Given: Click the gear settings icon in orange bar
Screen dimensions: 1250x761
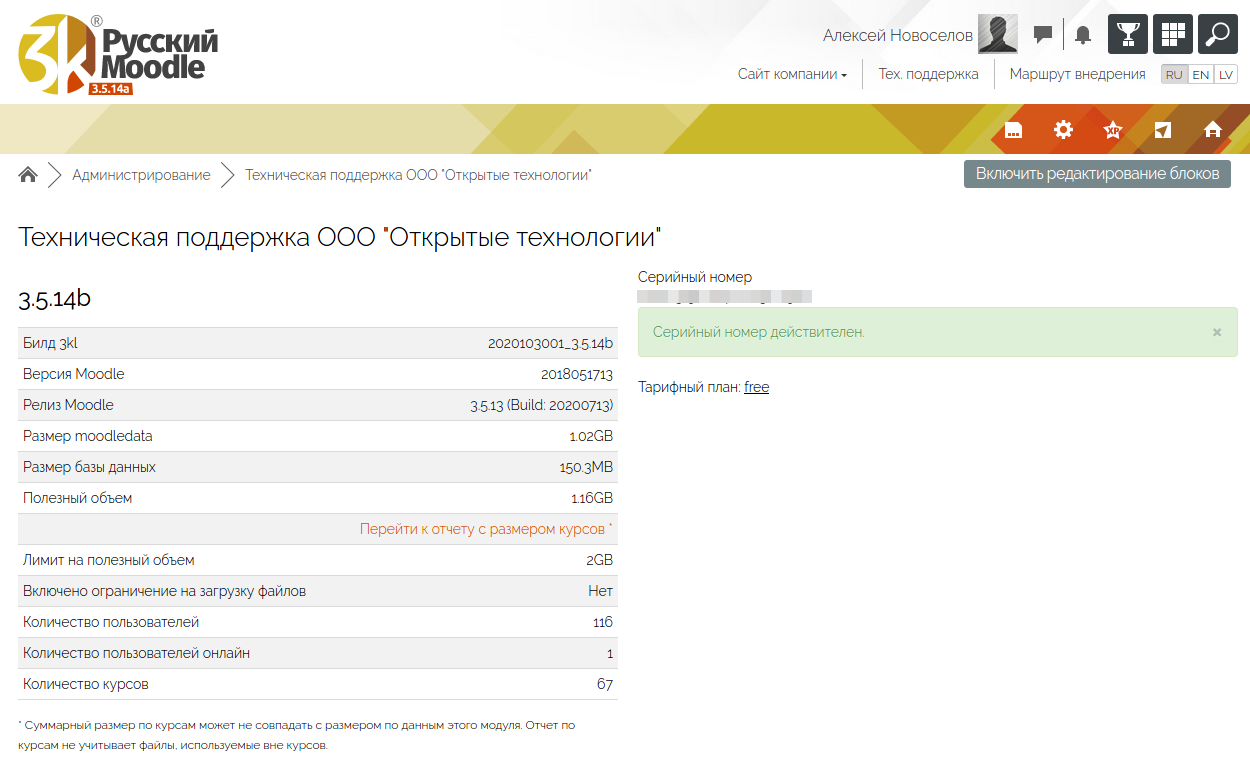Looking at the screenshot, I should pos(1063,130).
